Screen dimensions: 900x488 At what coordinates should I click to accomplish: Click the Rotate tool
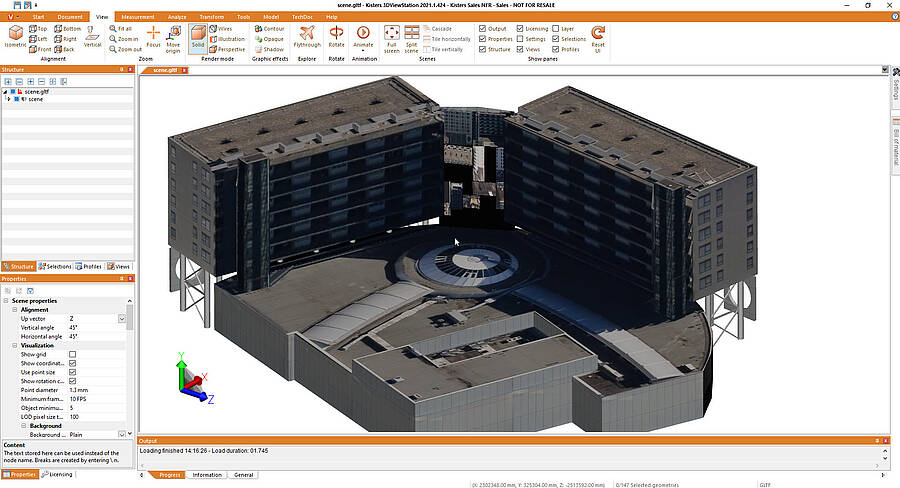336,37
